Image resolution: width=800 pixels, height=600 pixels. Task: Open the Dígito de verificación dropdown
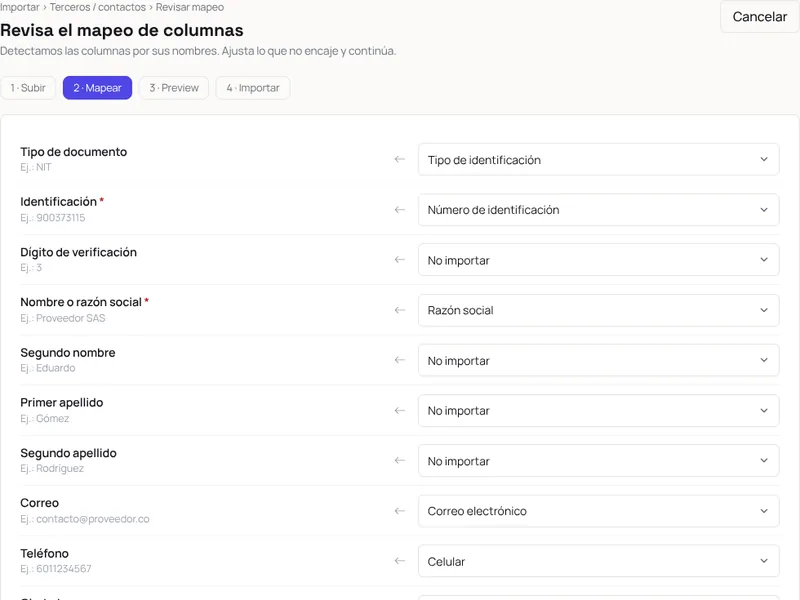(x=598, y=260)
